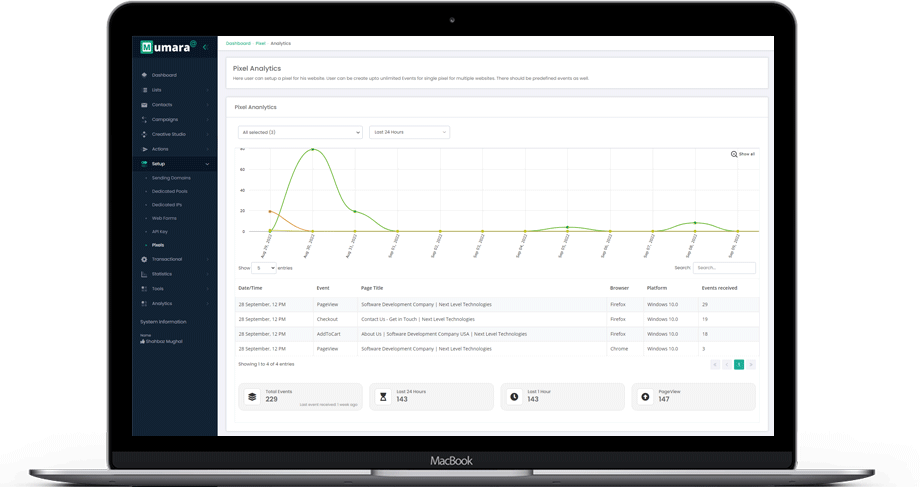Select the API Key submenu item
920x487 pixels.
tap(159, 232)
